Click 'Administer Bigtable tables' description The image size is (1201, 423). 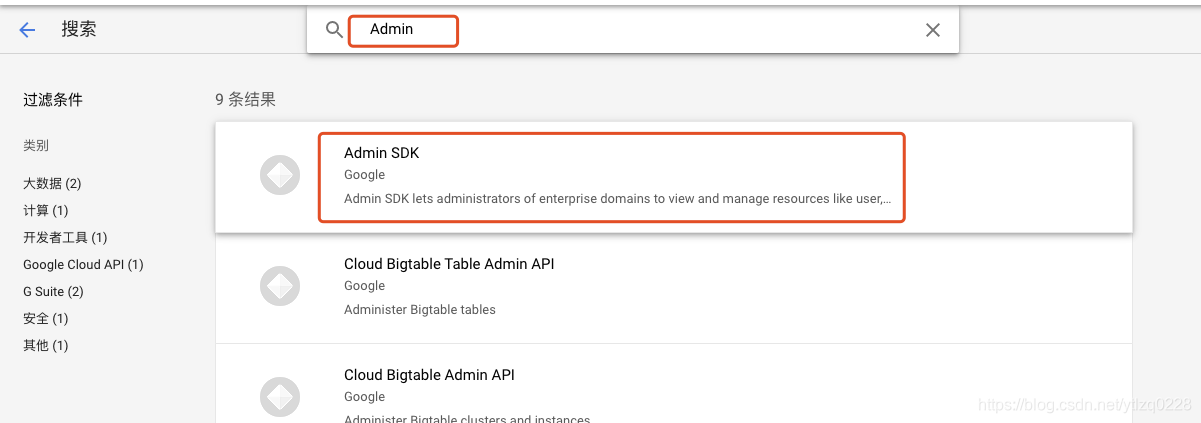(x=420, y=309)
